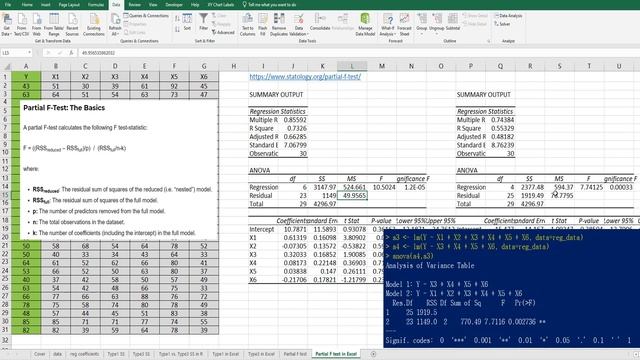
Task: Click the Insert Function fx button
Action: coord(71,53)
